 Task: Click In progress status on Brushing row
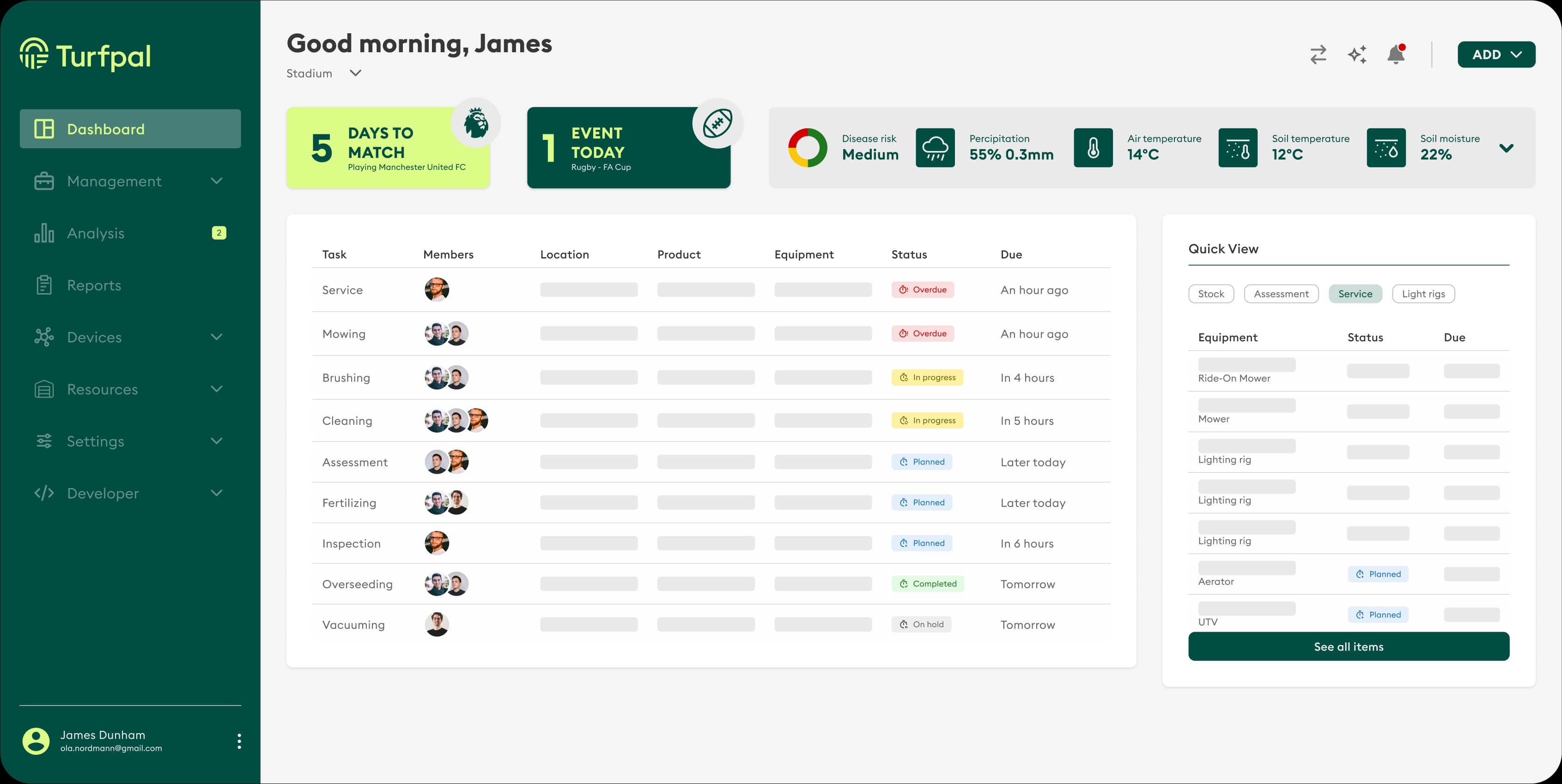(927, 378)
